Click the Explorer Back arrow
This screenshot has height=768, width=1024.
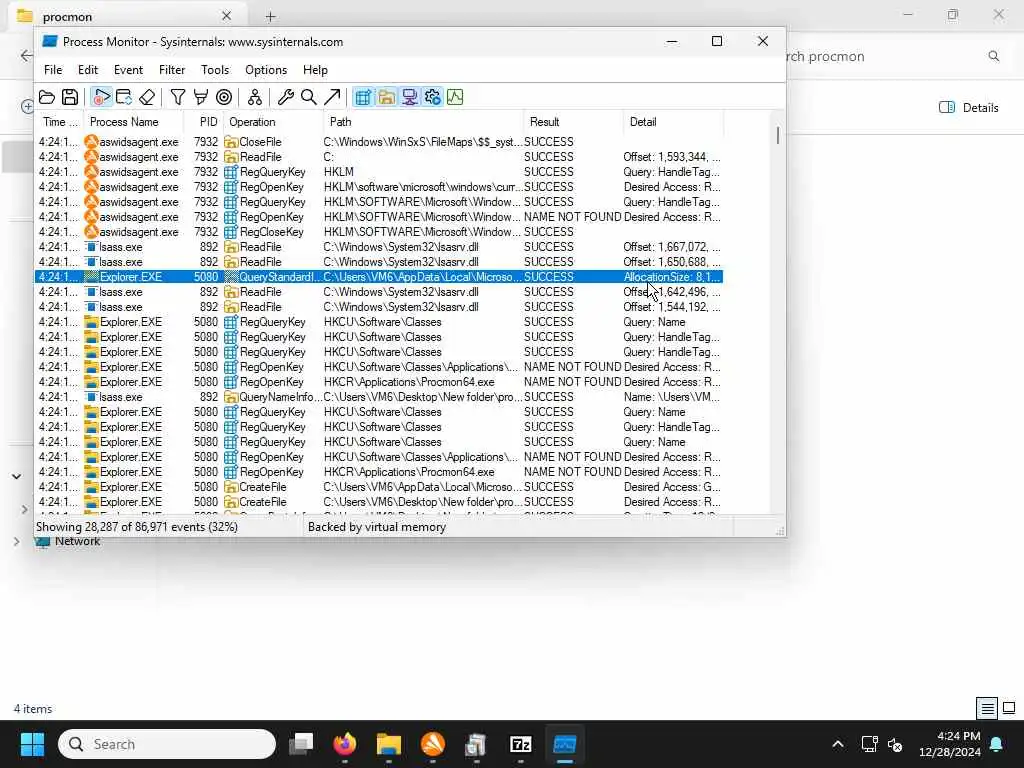(x=26, y=56)
